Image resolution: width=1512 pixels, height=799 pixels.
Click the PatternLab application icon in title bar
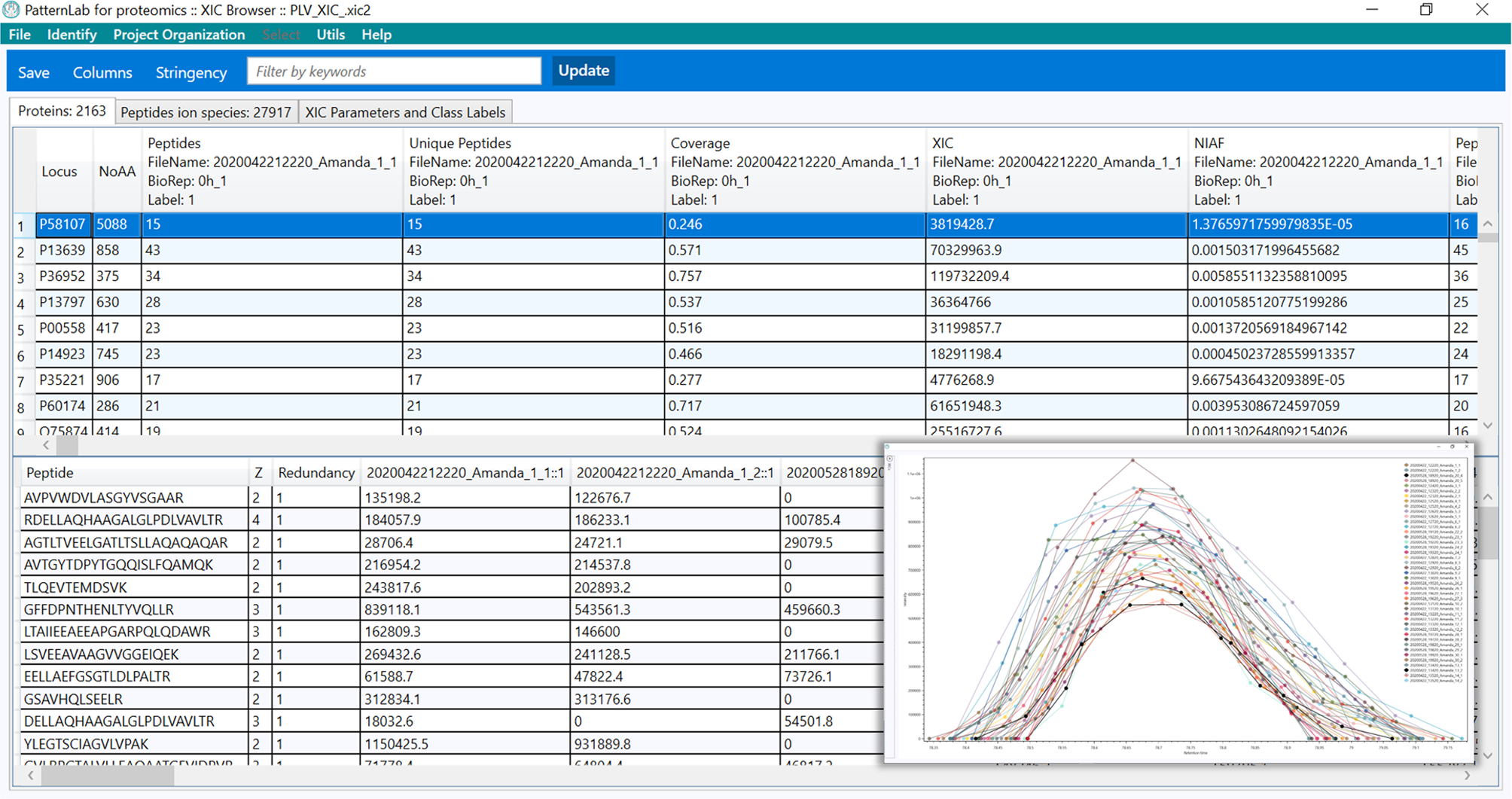coord(11,10)
